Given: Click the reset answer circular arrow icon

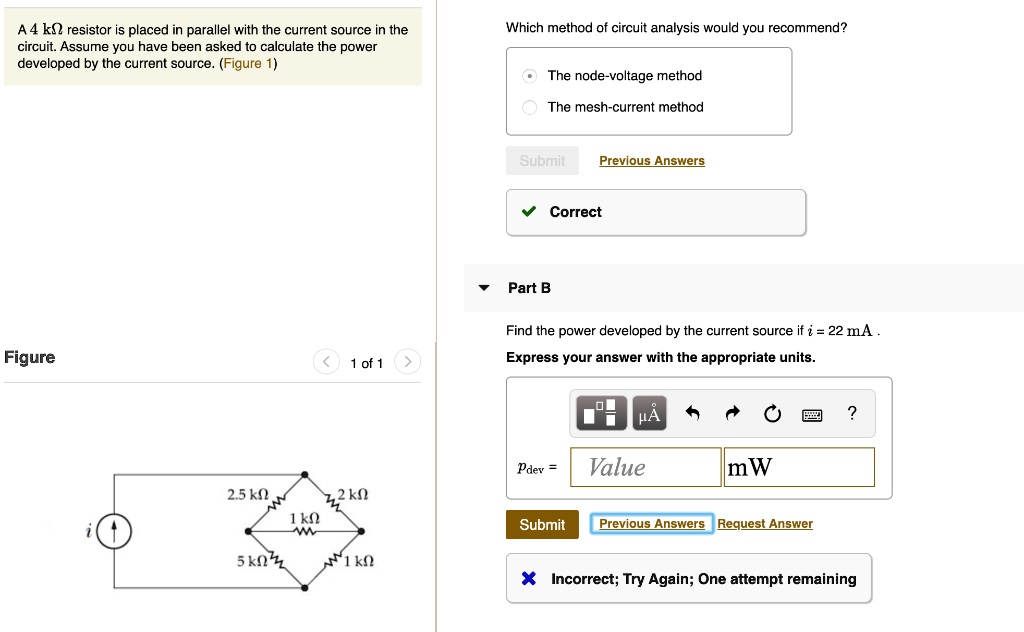Looking at the screenshot, I should [x=771, y=413].
